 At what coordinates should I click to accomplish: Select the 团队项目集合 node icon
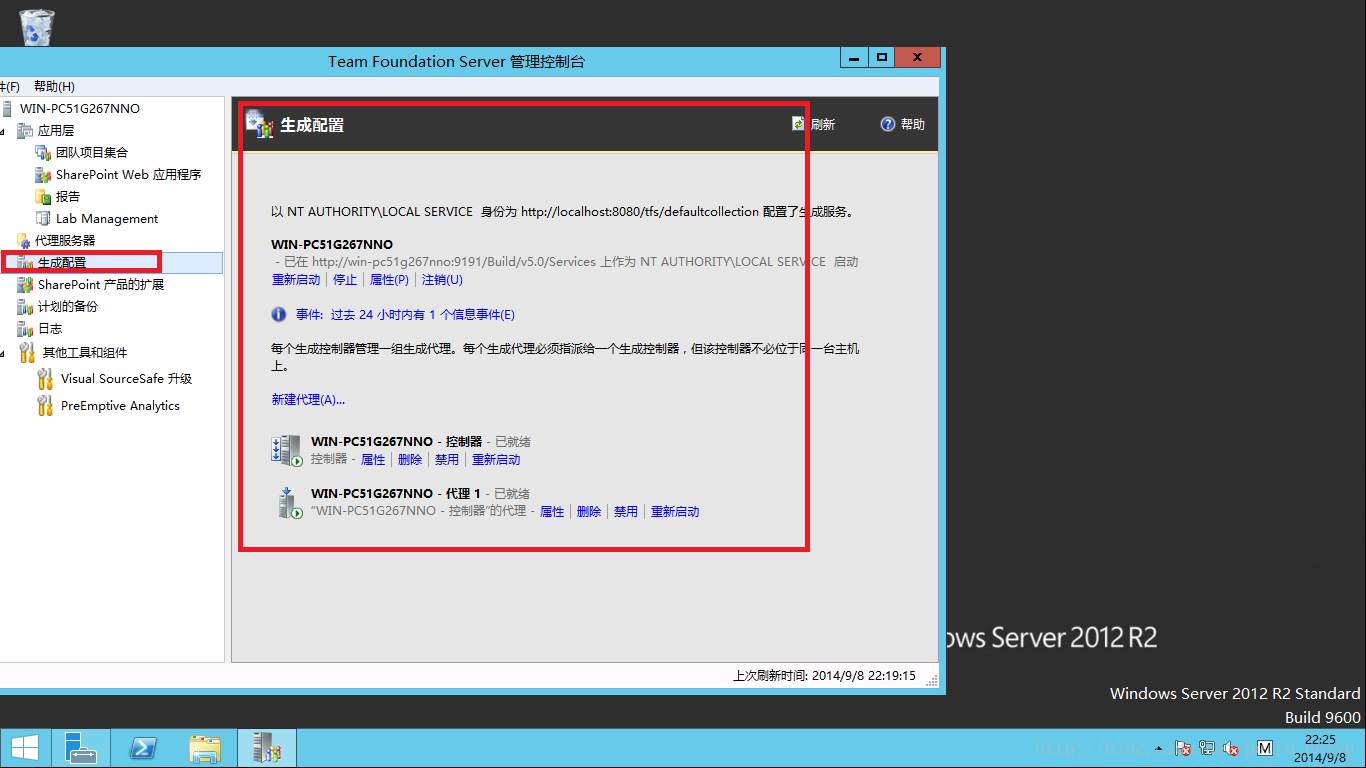[x=43, y=152]
